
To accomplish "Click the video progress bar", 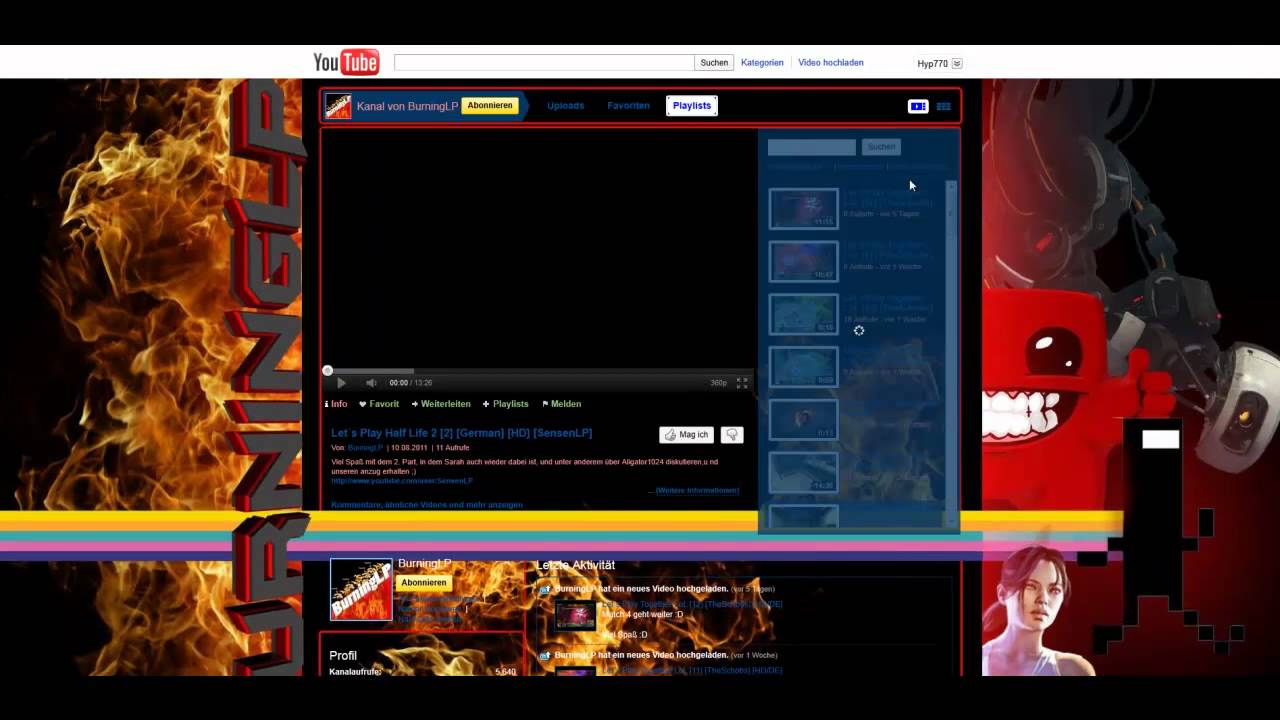I will point(538,371).
